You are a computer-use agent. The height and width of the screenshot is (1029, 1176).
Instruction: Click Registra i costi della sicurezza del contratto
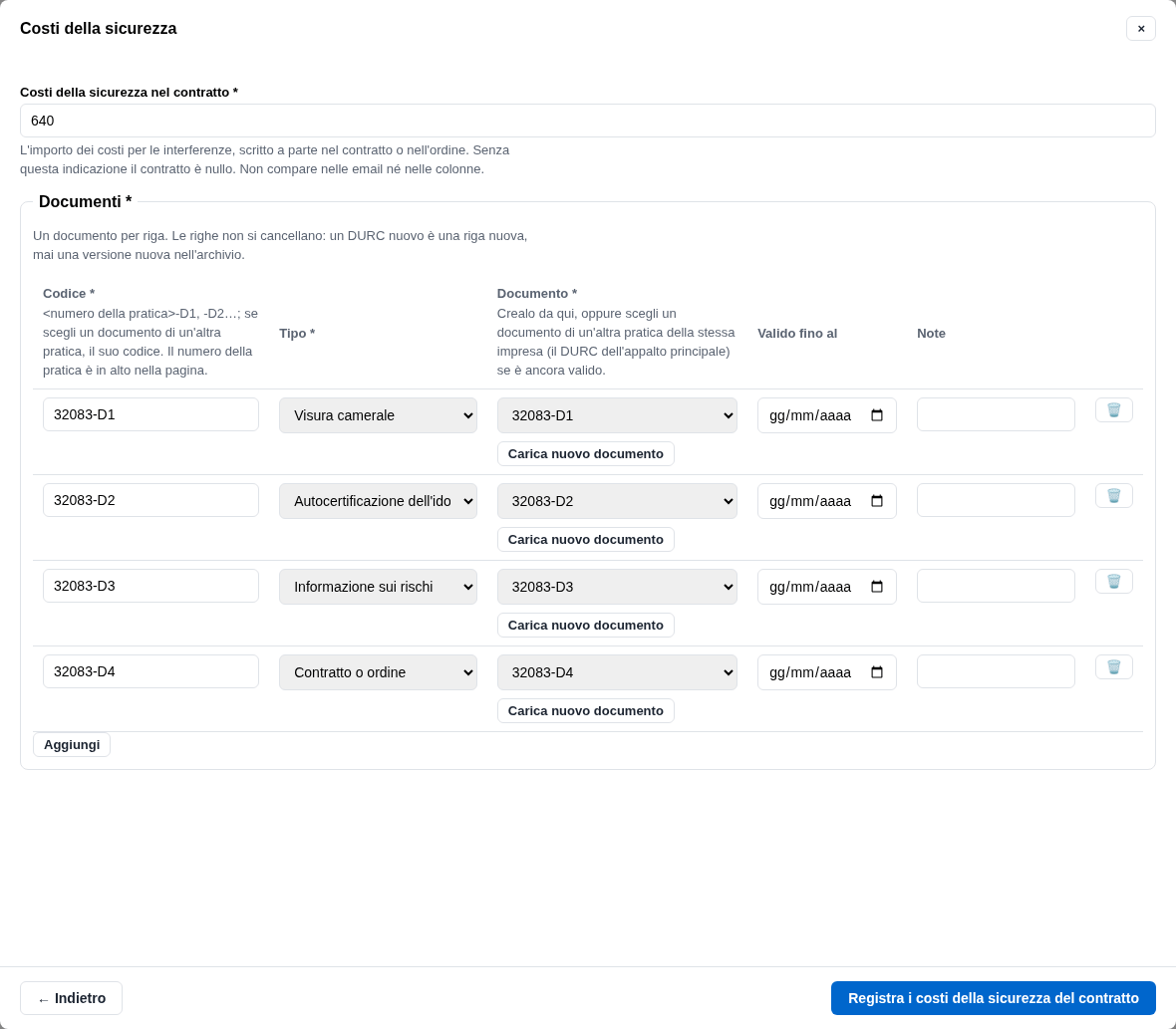[x=993, y=998]
